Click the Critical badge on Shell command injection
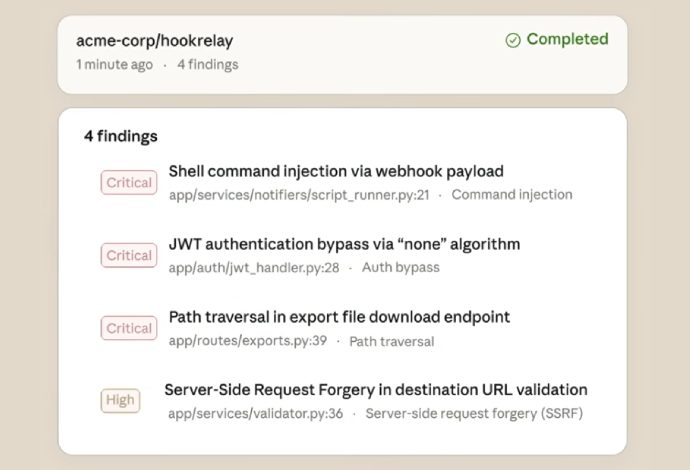Screen dimensions: 690x470 point(129,183)
